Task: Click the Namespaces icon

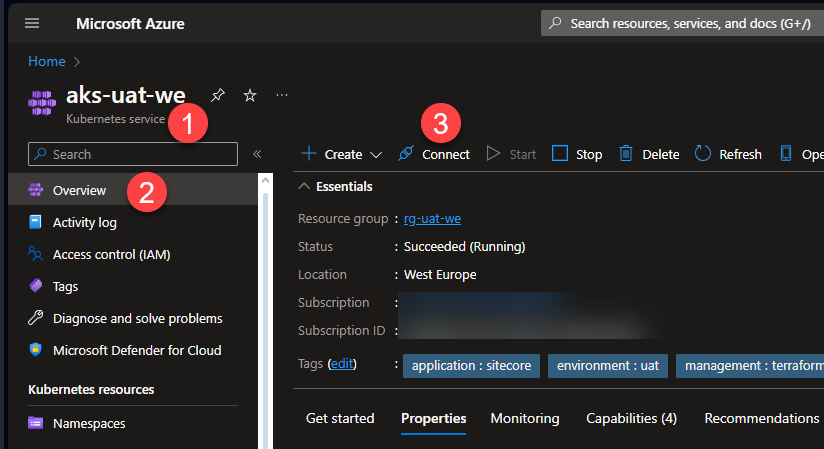Action: coord(35,422)
